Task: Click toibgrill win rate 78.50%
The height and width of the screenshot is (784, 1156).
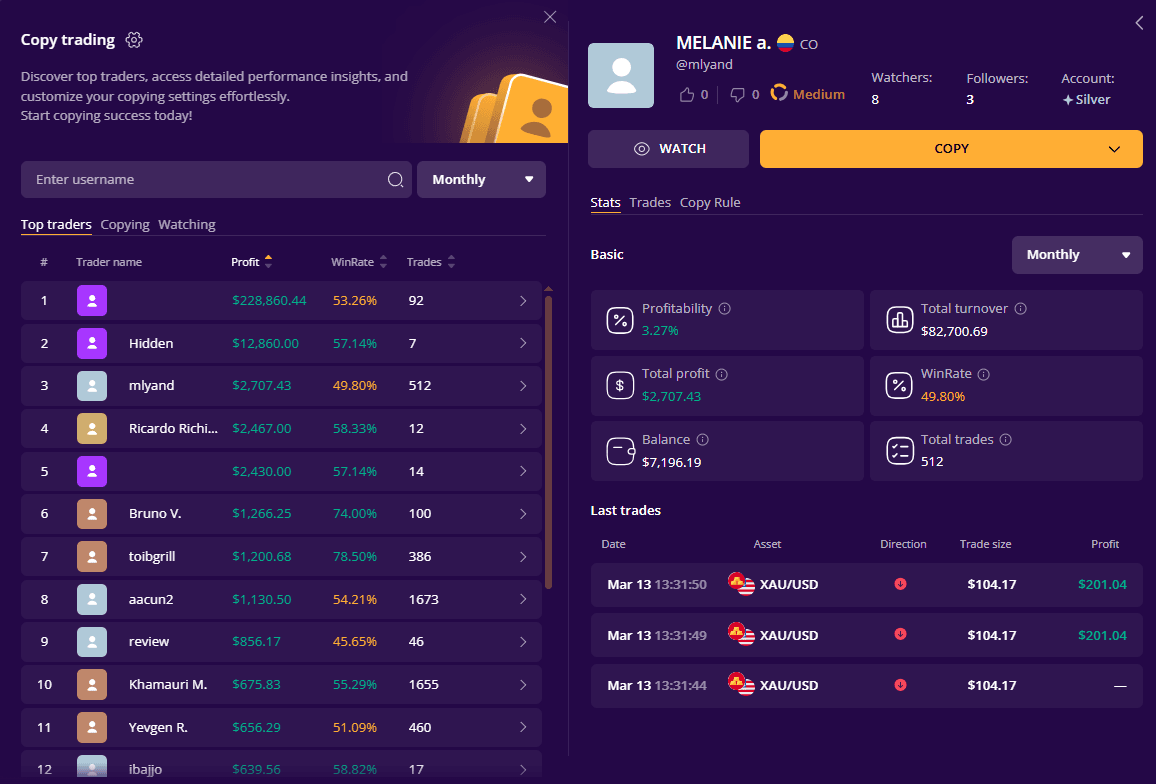Action: (355, 557)
